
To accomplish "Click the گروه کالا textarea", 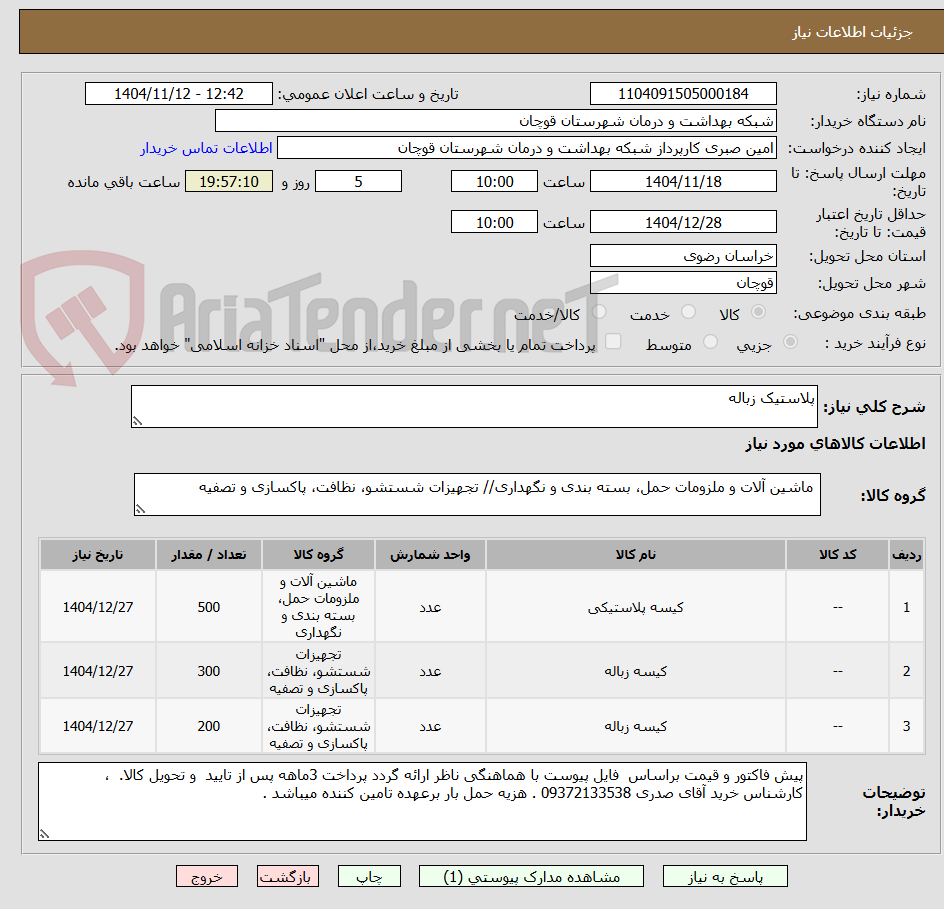I will pyautogui.click(x=477, y=494).
